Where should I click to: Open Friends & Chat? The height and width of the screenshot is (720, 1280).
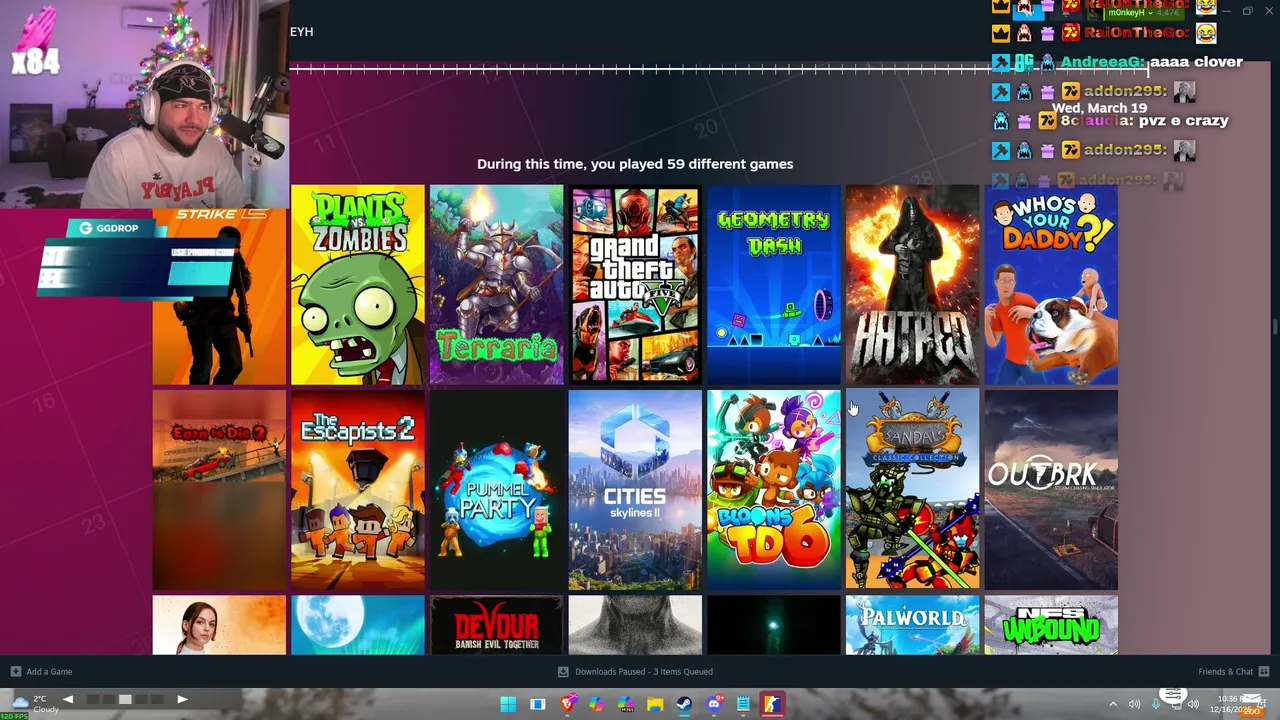tap(1225, 672)
